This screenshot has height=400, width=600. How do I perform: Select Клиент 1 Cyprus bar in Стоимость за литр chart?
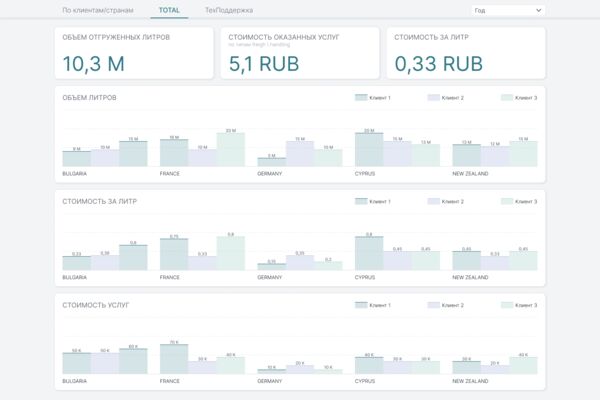pos(369,253)
